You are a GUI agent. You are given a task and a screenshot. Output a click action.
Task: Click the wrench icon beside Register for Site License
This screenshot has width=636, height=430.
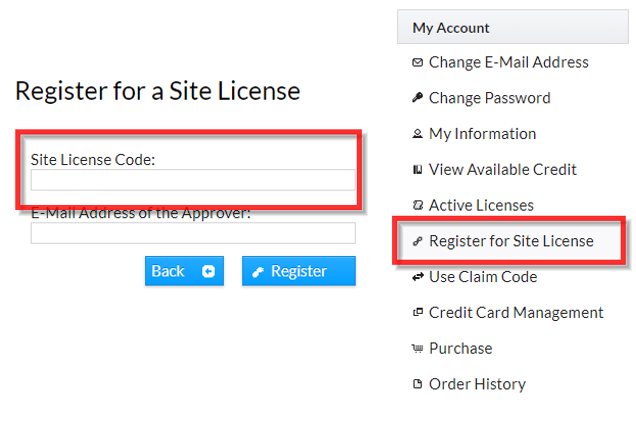pyautogui.click(x=417, y=241)
